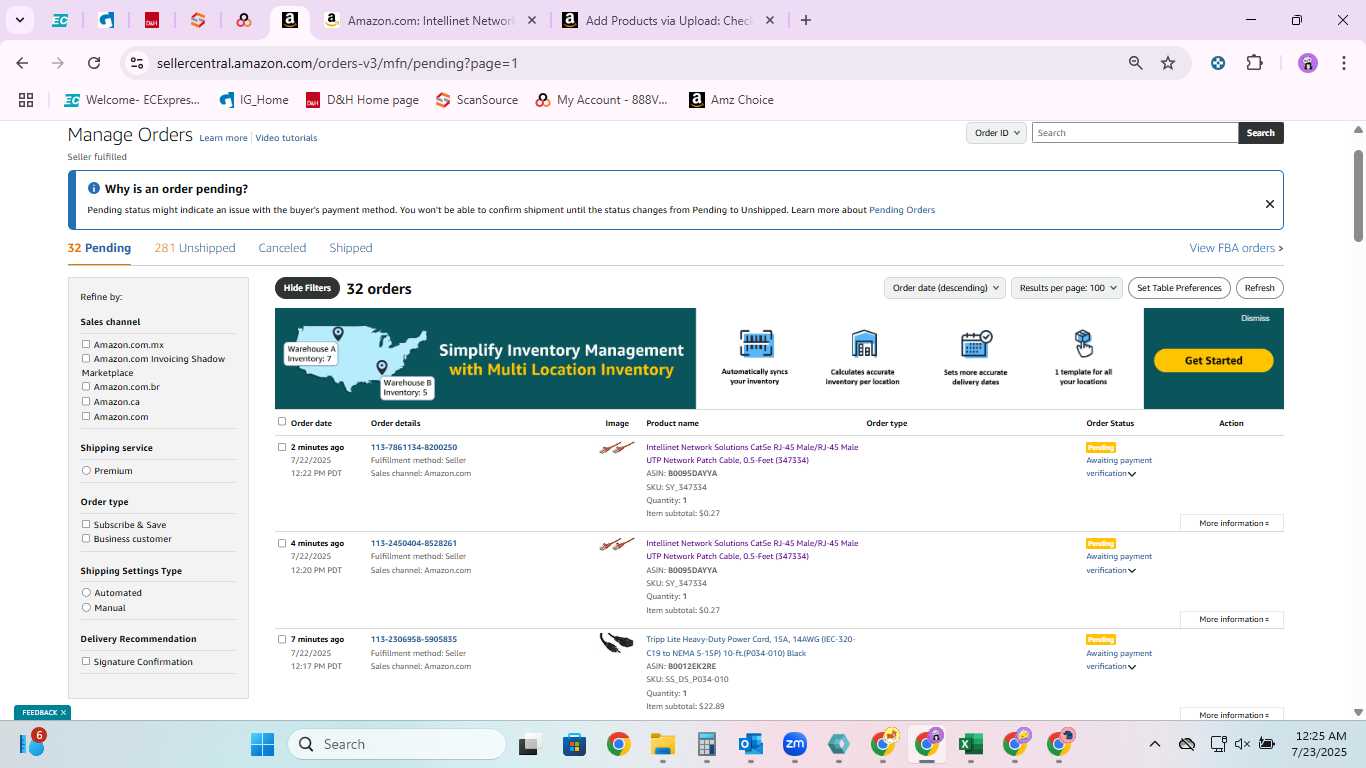The image size is (1366, 768).
Task: Open the Chrome extensions puzzle icon
Action: 1254,63
